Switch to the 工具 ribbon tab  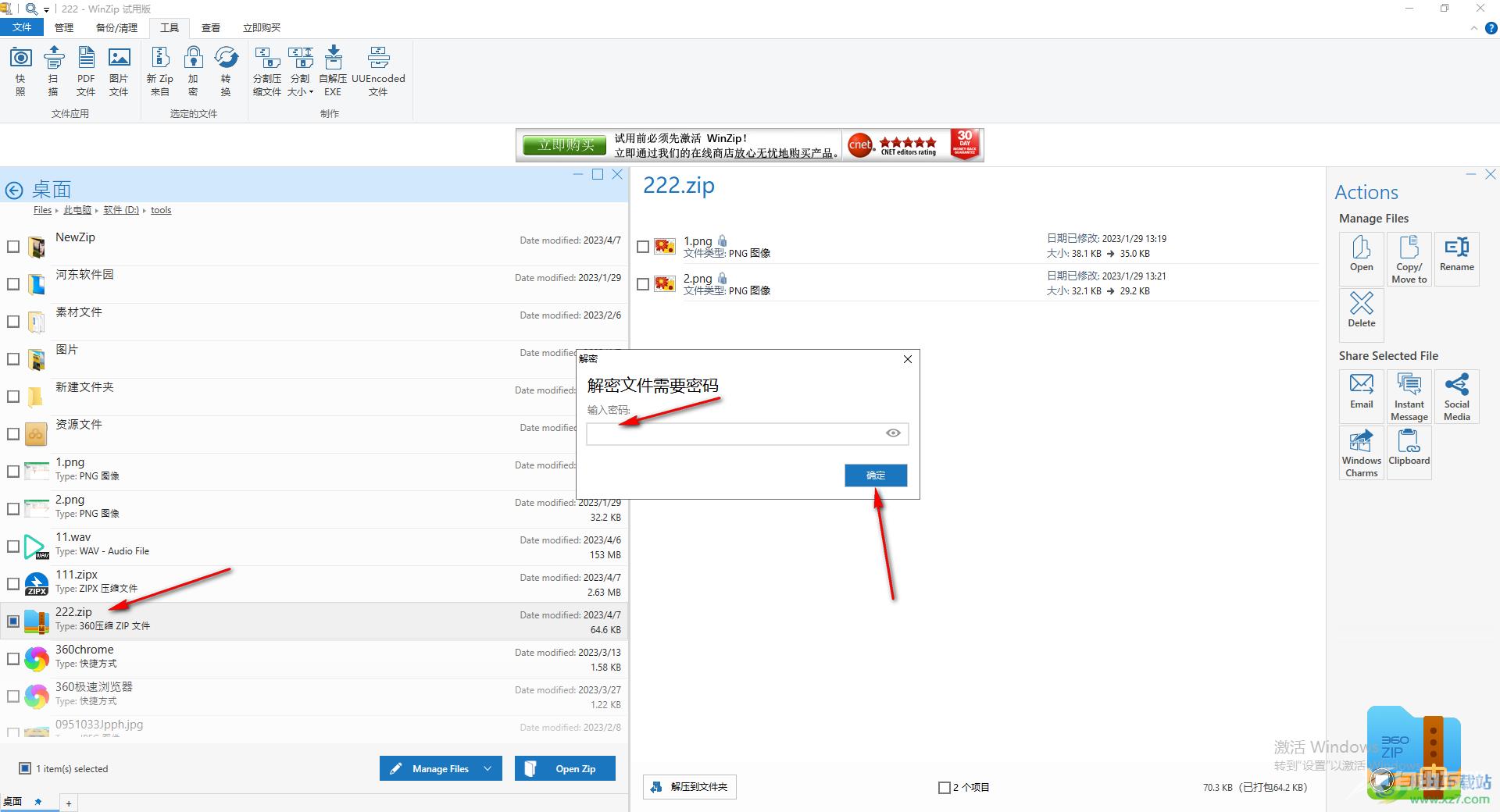170,27
